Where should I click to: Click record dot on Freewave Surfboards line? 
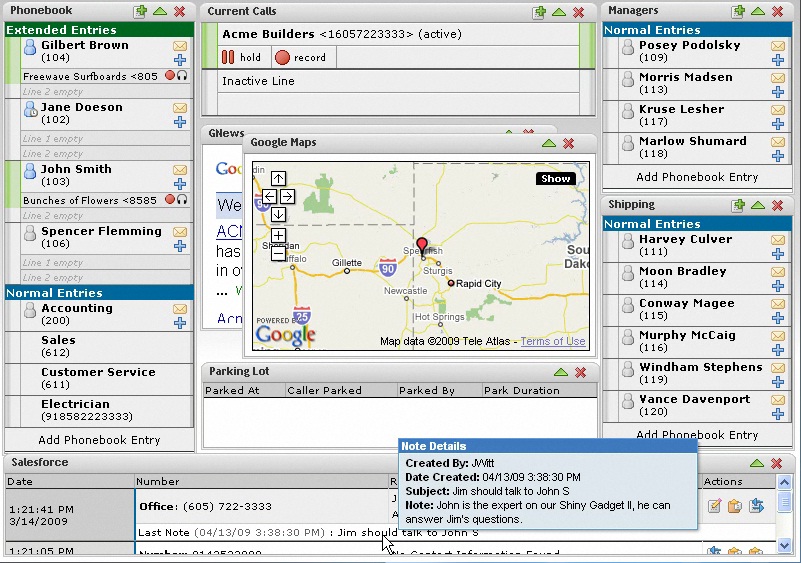click(170, 76)
